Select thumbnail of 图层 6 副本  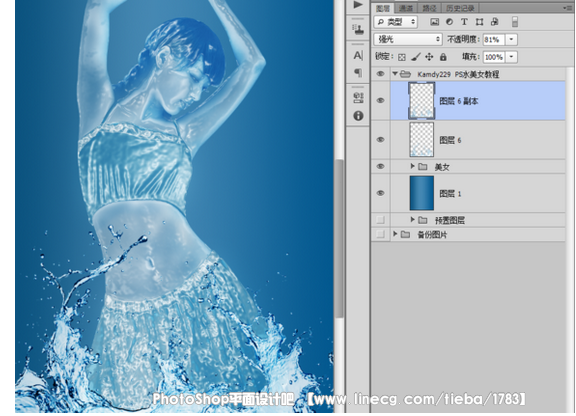tap(422, 100)
